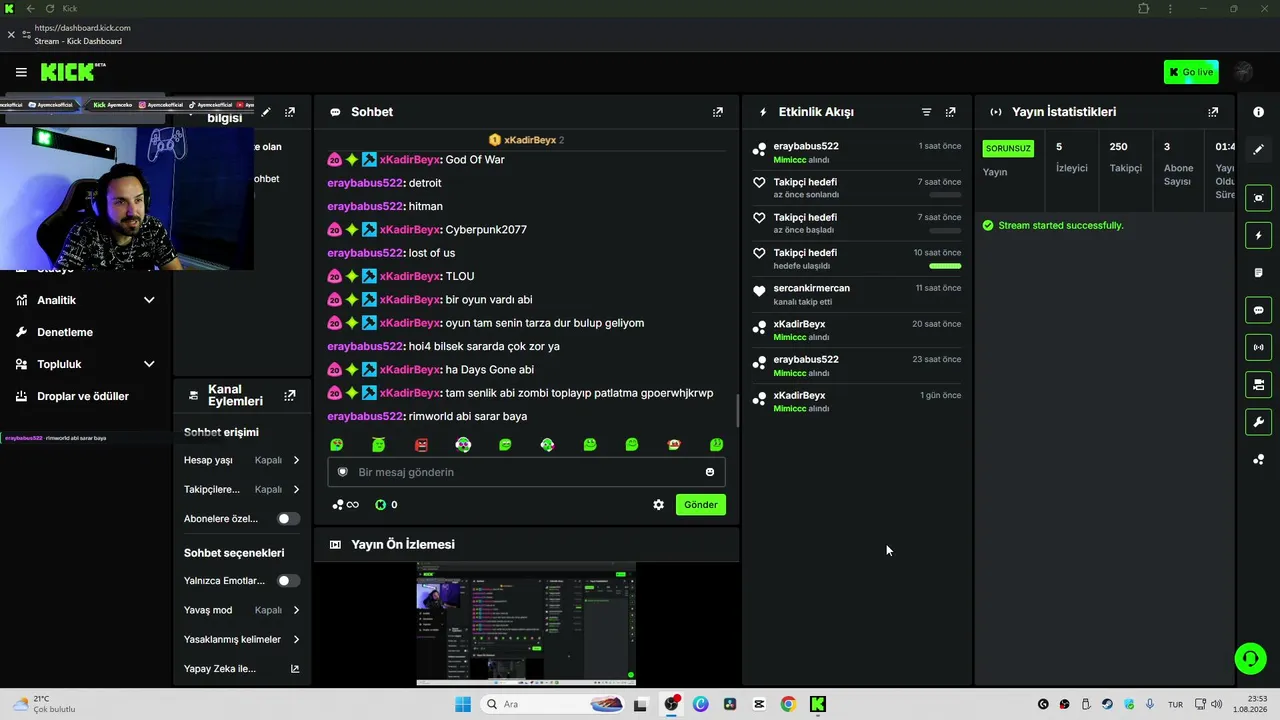Click the channel points infinity icon
The width and height of the screenshot is (1280, 720).
tap(346, 505)
